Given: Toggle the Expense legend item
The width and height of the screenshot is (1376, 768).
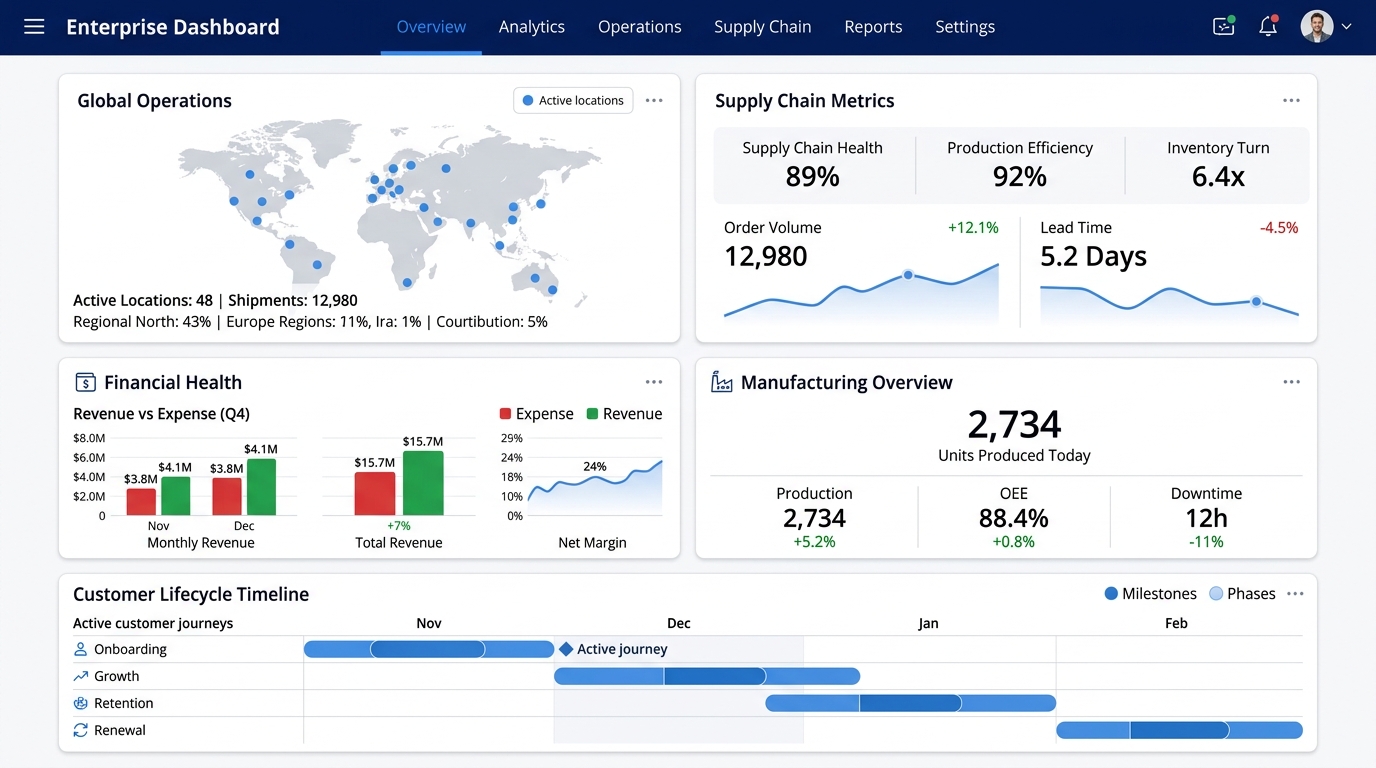Looking at the screenshot, I should tap(536, 414).
